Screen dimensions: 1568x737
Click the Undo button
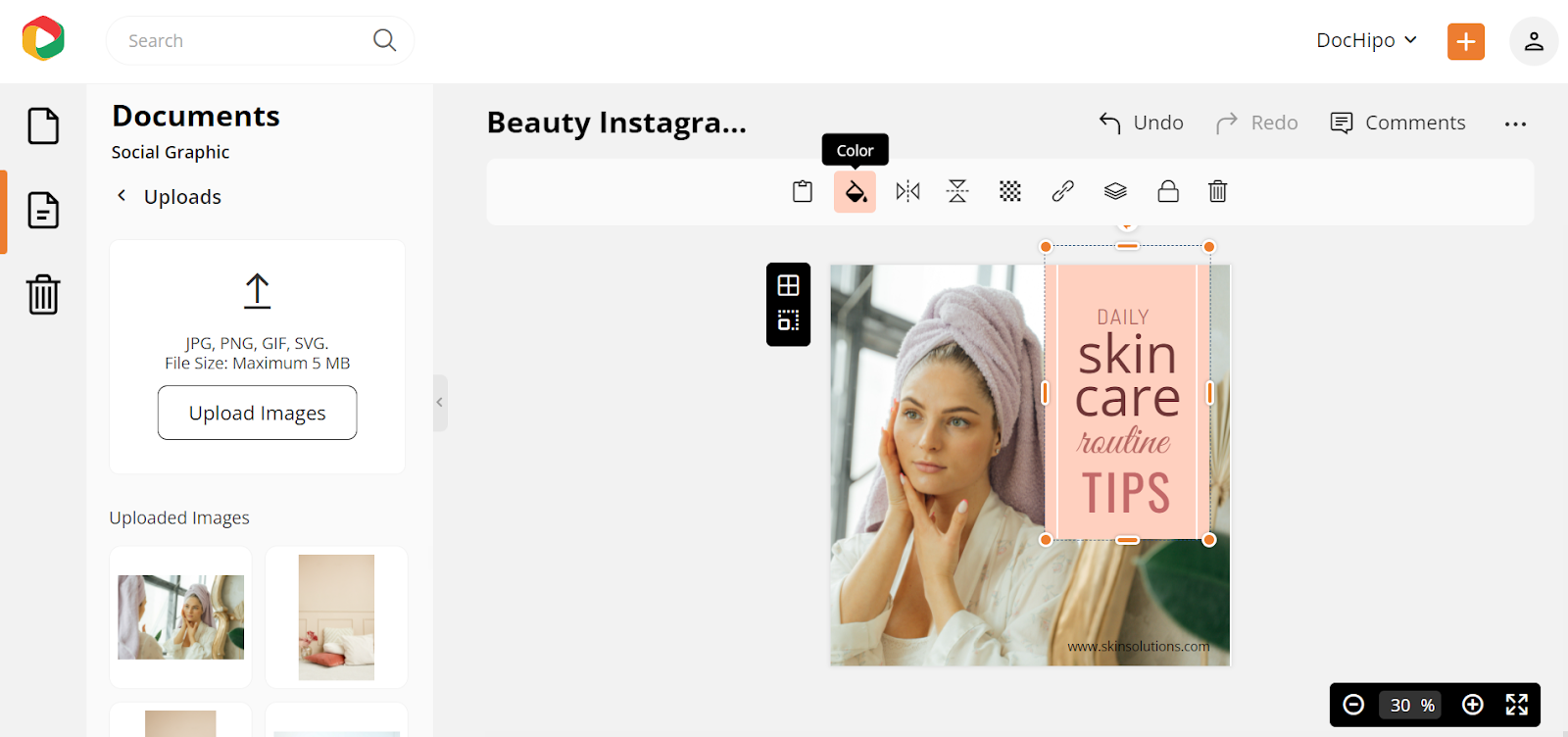[x=1141, y=123]
